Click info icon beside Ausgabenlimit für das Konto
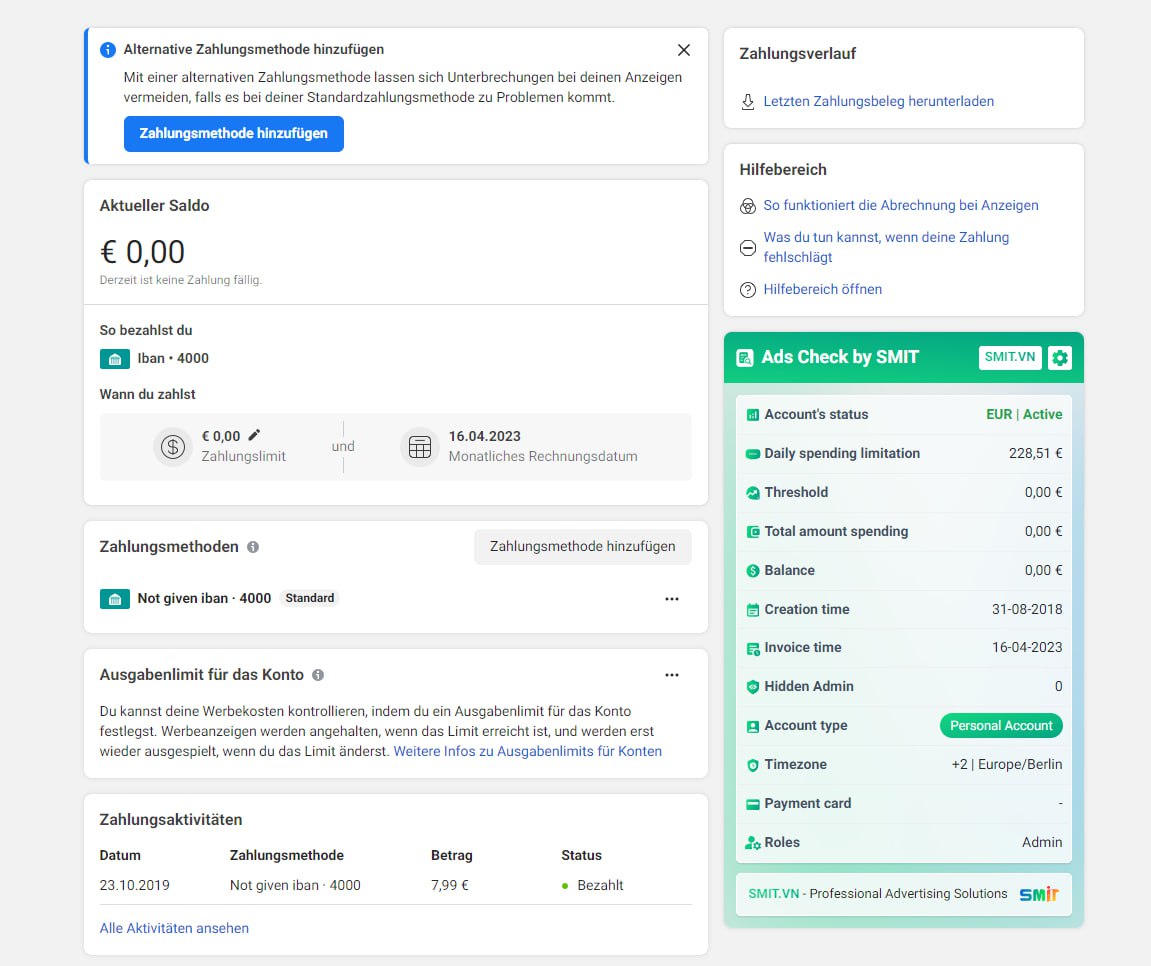The width and height of the screenshot is (1151, 966). tap(318, 675)
